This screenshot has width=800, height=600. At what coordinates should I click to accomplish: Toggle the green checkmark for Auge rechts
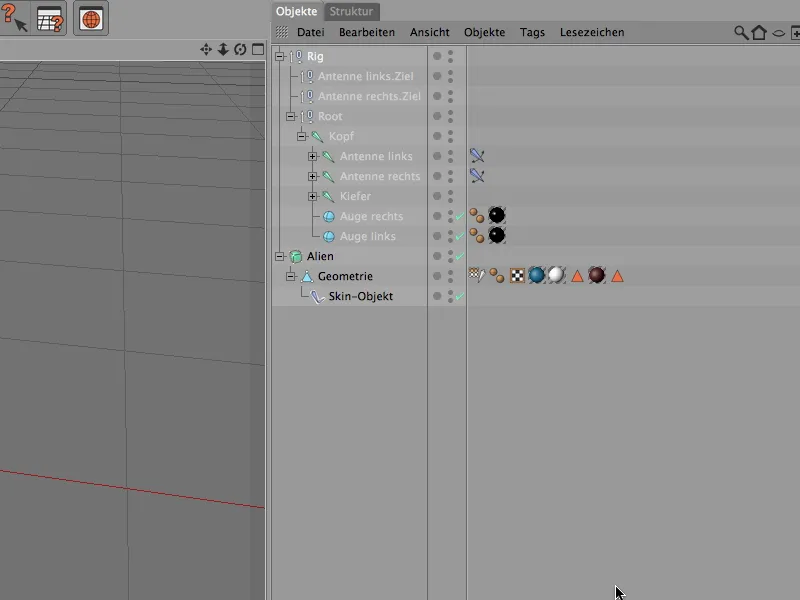click(x=460, y=216)
